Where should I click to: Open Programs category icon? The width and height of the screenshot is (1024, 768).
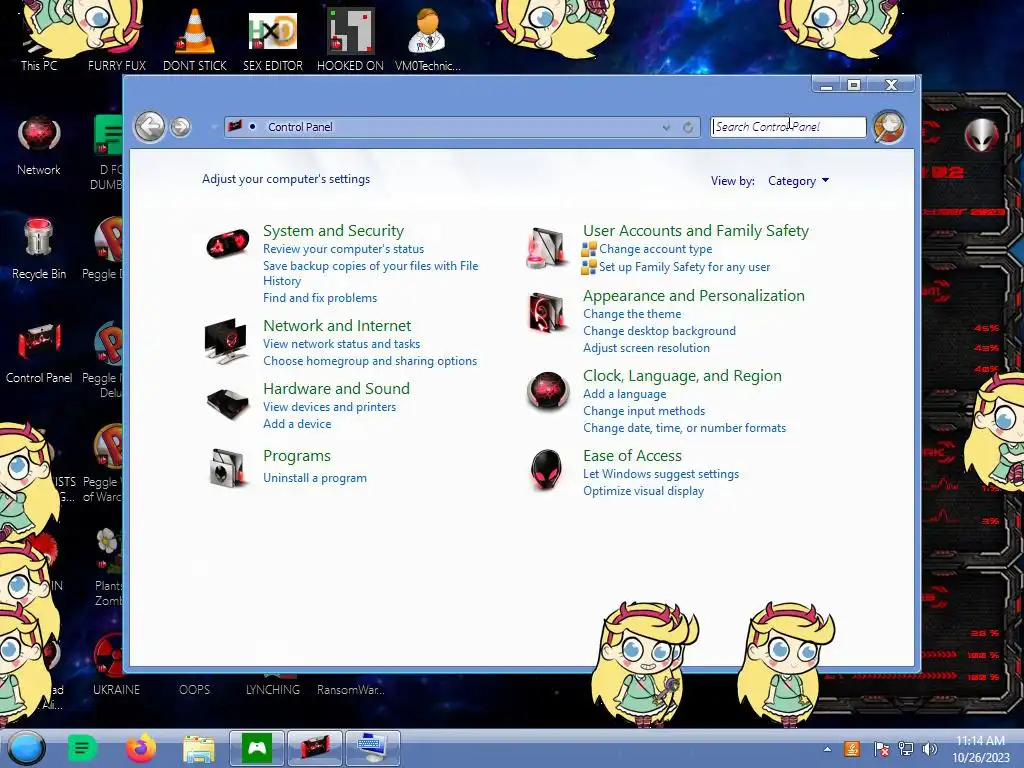pyautogui.click(x=227, y=467)
